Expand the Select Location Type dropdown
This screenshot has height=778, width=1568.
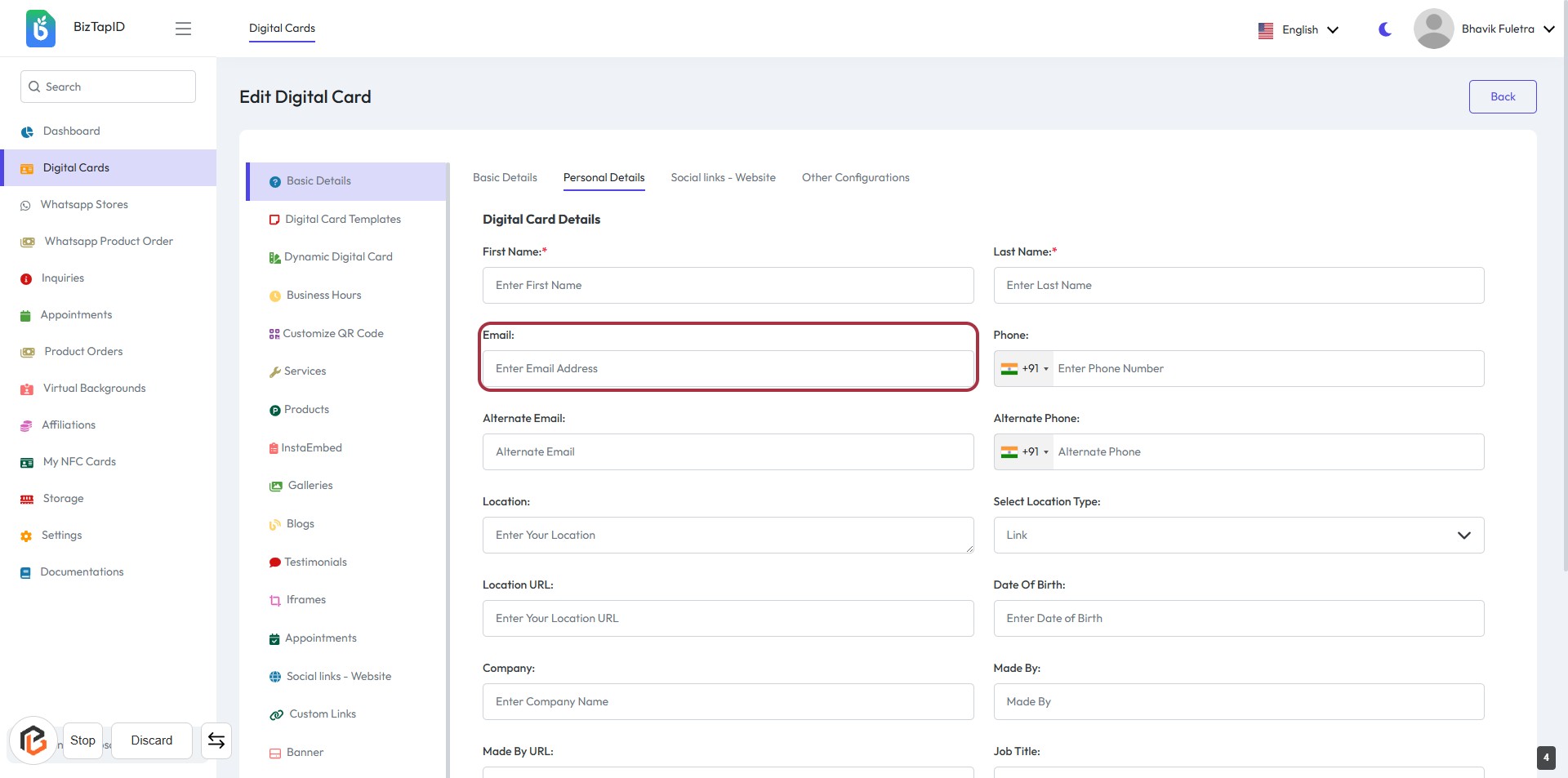1238,536
